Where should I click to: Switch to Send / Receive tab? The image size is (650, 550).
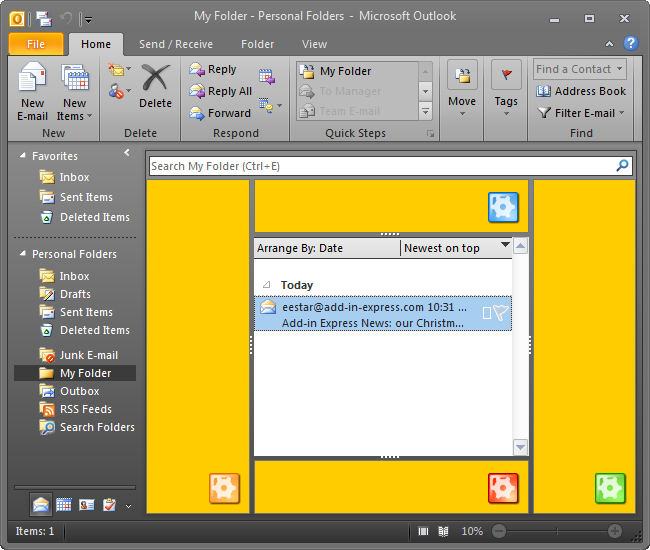coord(176,44)
